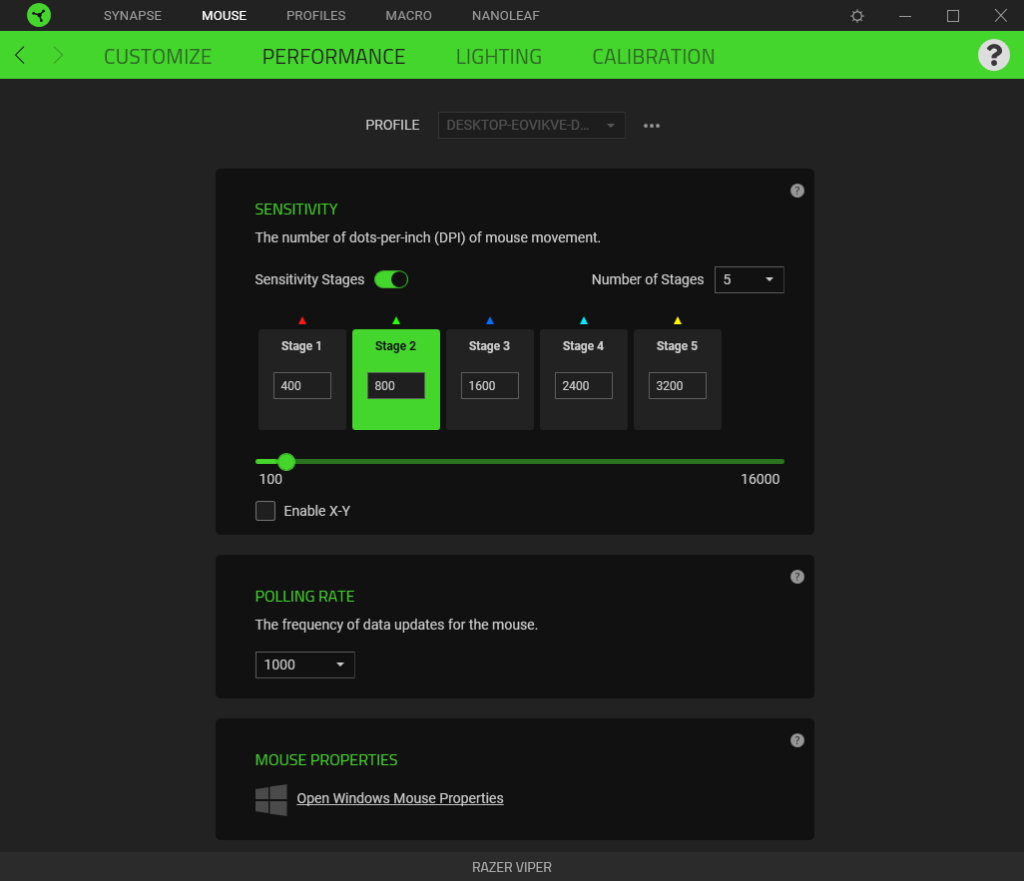1024x881 pixels.
Task: Click the Windows logo icon
Action: (x=271, y=799)
